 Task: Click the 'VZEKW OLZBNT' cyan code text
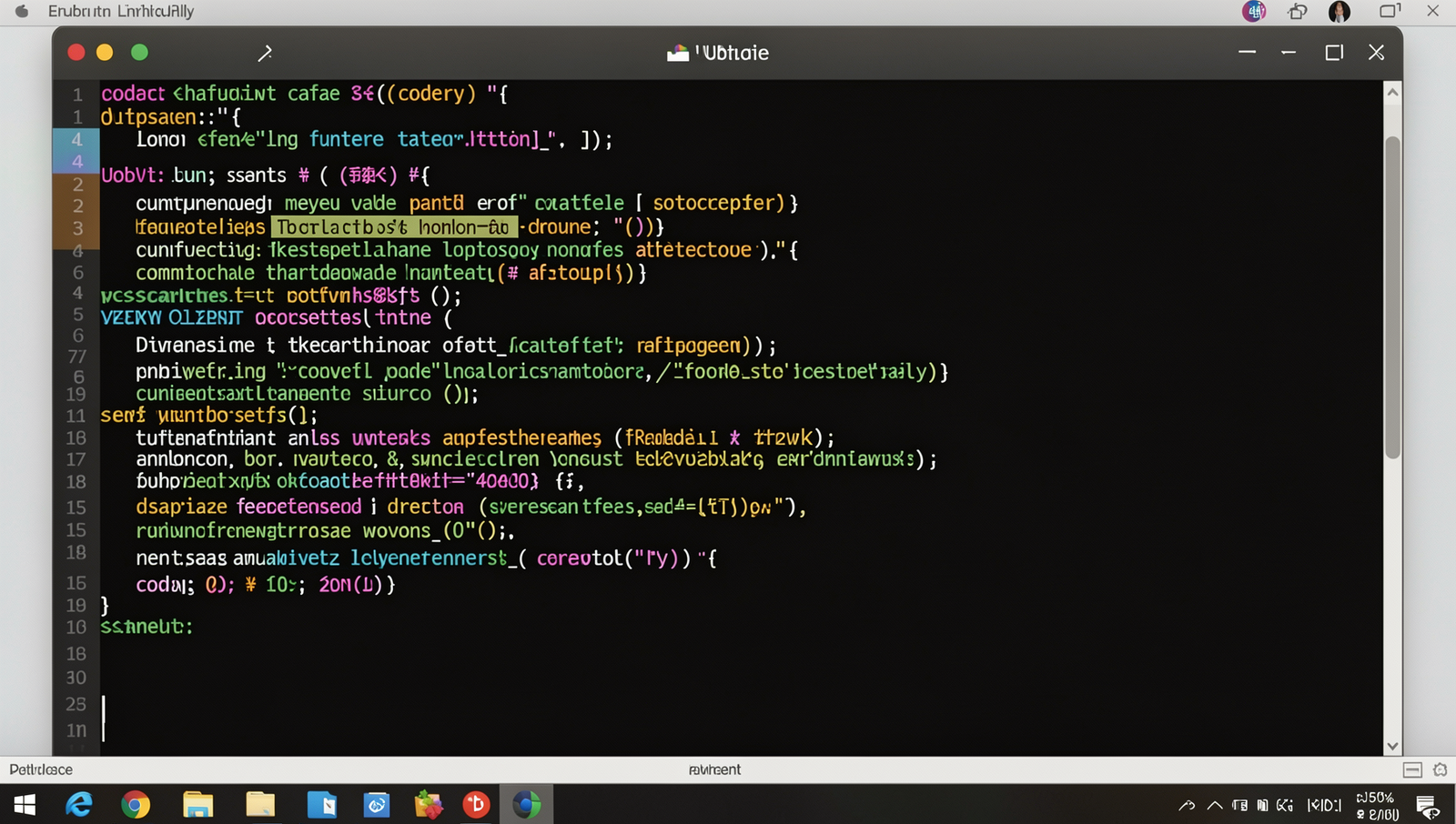point(172,317)
